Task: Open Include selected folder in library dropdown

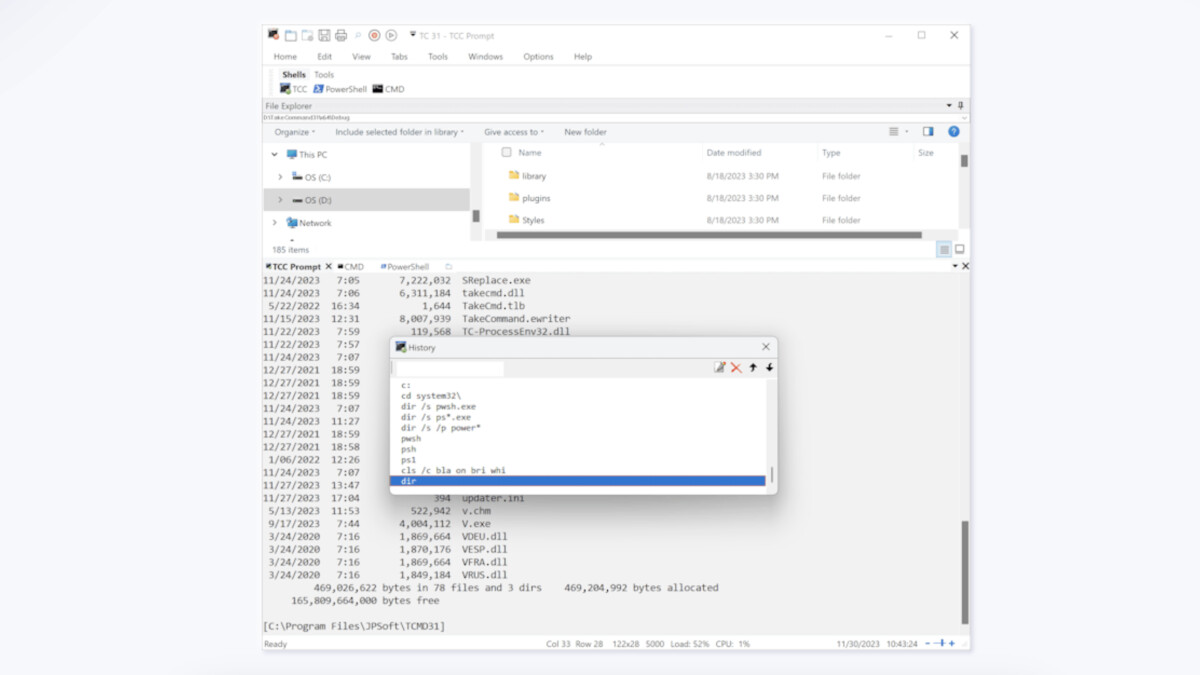Action: [399, 132]
